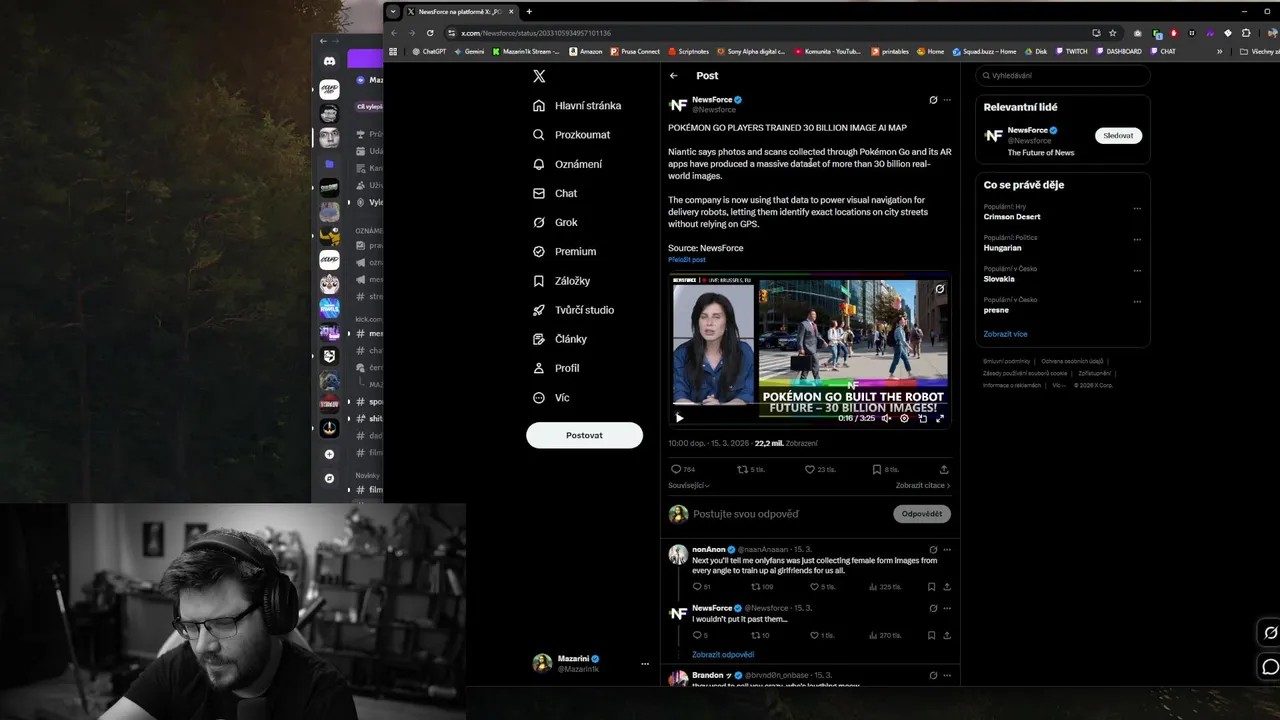
Task: Open more options for Slovakia trend
Action: coord(1137,271)
